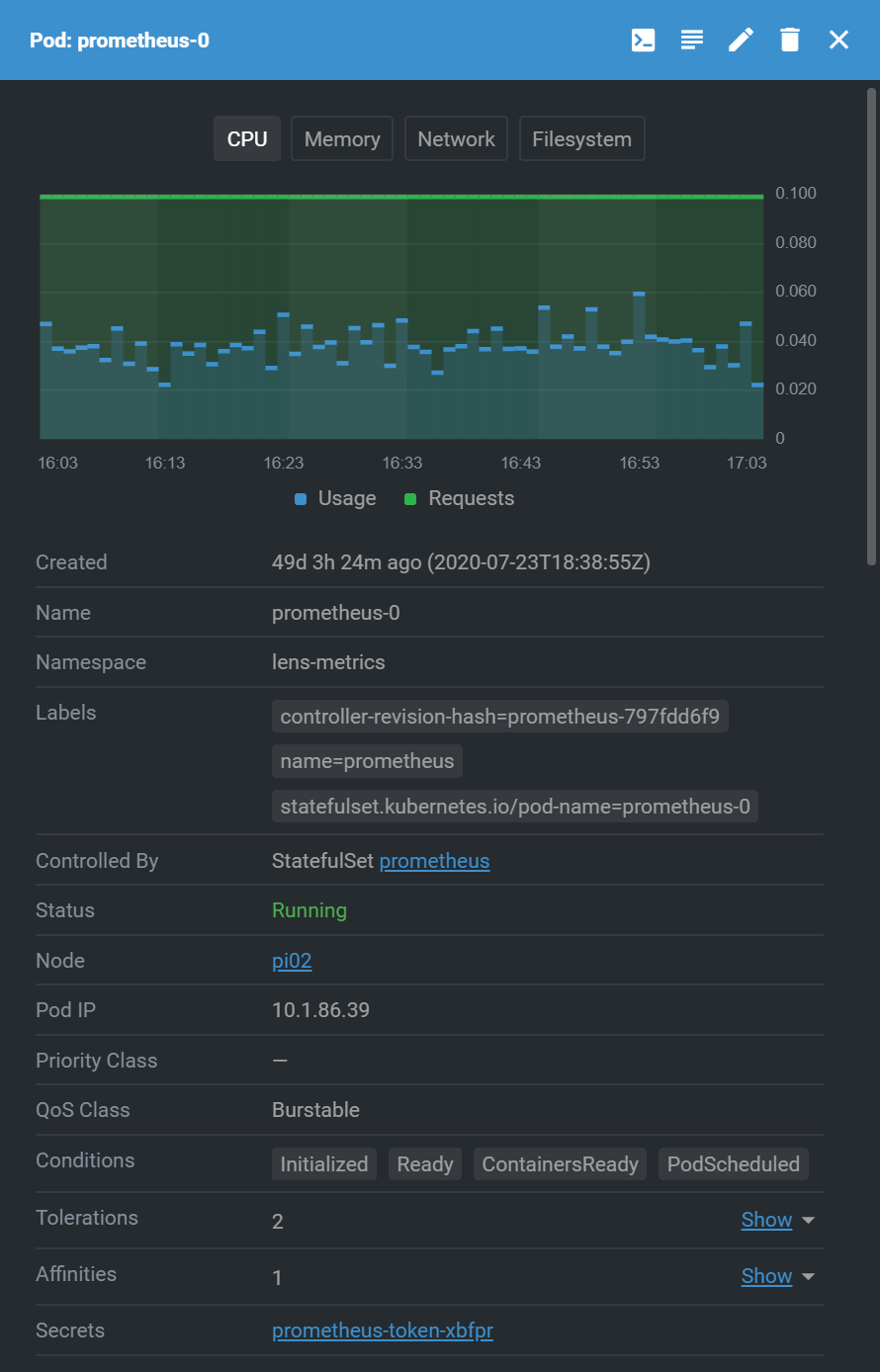Close the pod details panel

point(838,40)
